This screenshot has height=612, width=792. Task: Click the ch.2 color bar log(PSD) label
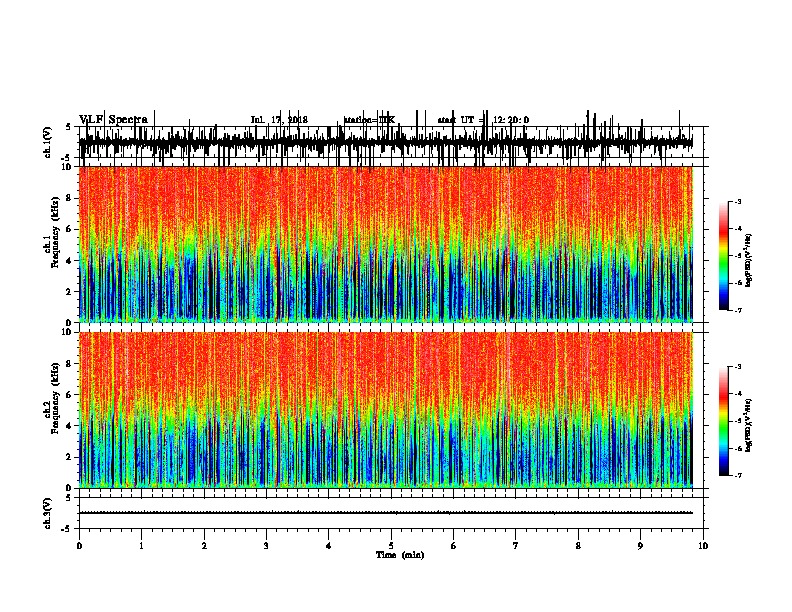[748, 425]
